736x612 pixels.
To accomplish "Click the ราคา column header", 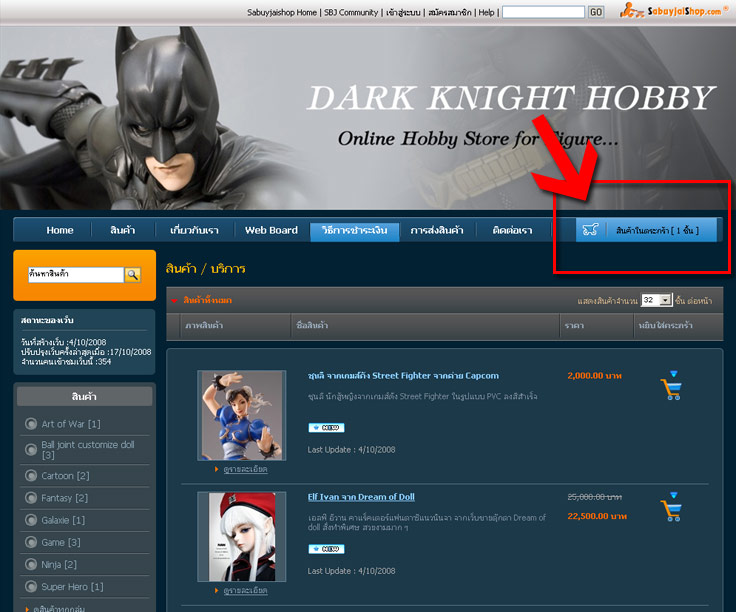I will 574,325.
